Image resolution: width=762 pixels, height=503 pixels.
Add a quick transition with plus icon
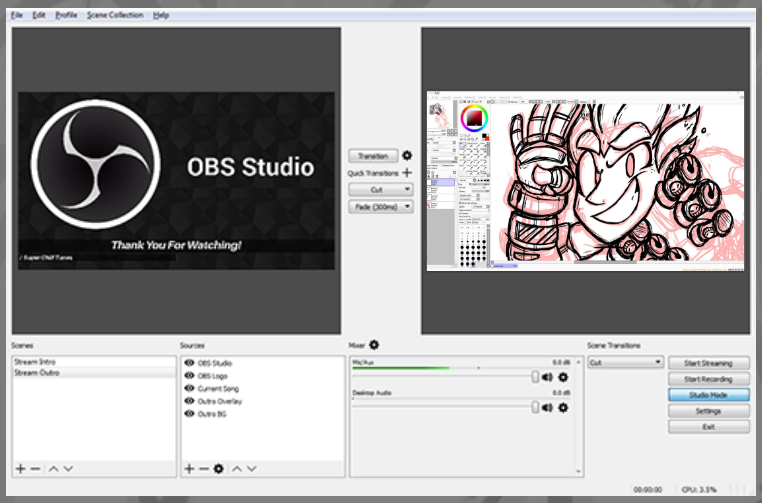407,173
